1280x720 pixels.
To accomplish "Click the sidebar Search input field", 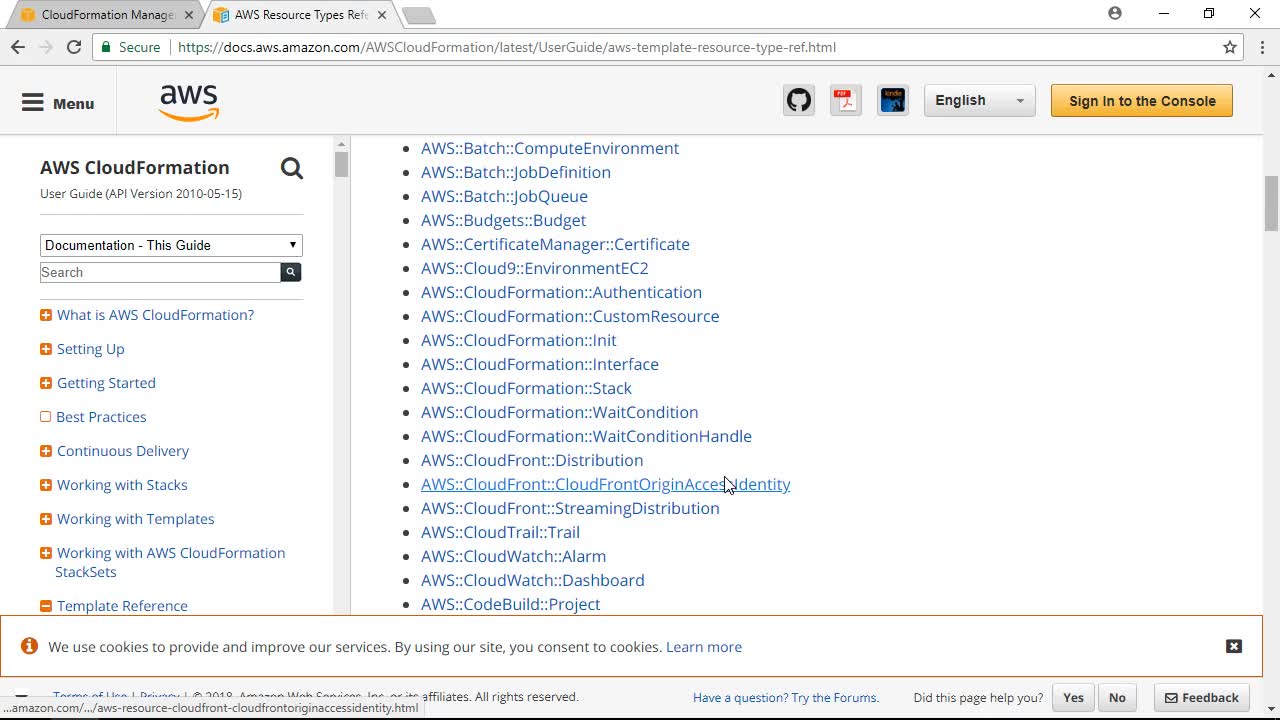I will coord(160,272).
